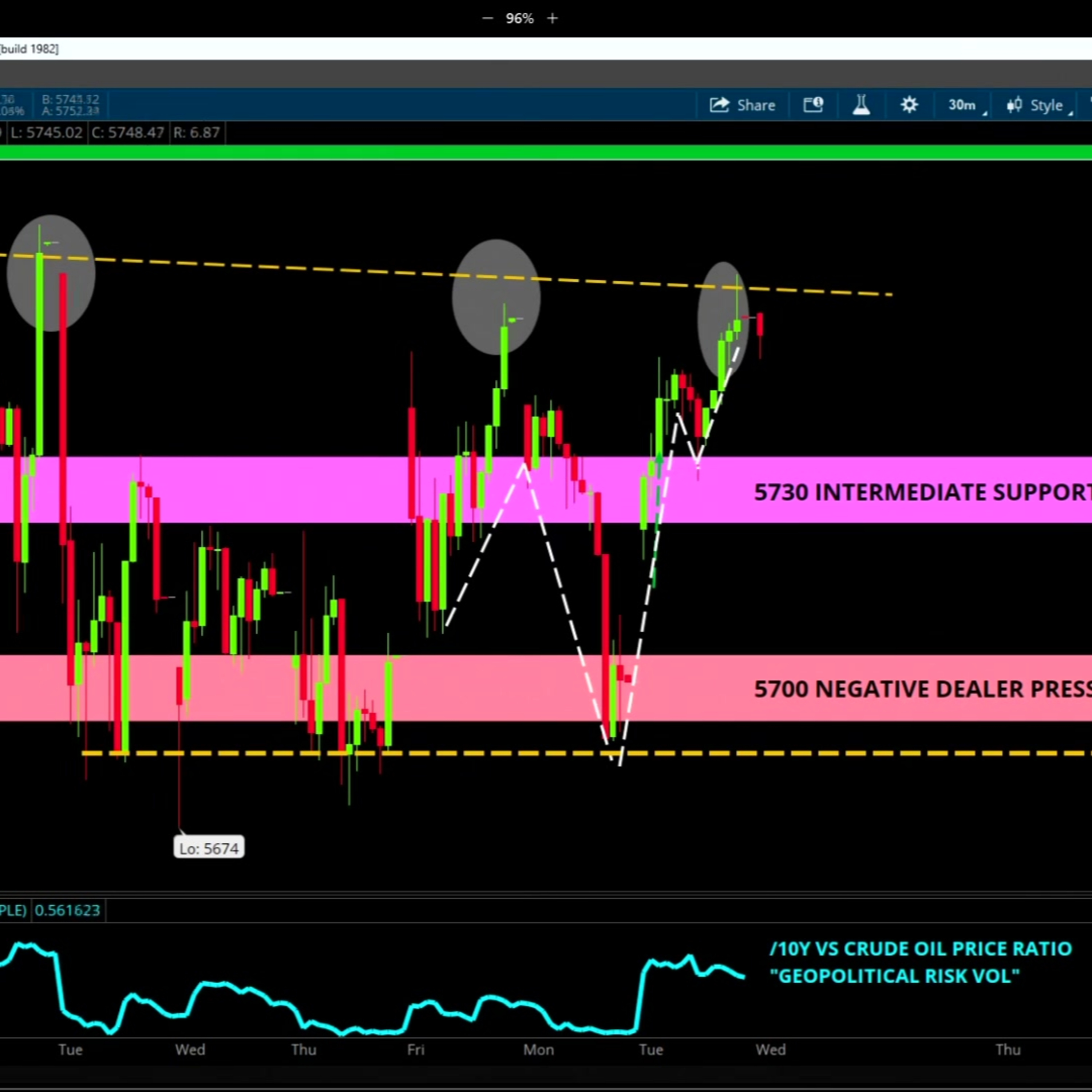Image resolution: width=1092 pixels, height=1092 pixels.
Task: Zoom in with the plus icon
Action: (x=552, y=19)
